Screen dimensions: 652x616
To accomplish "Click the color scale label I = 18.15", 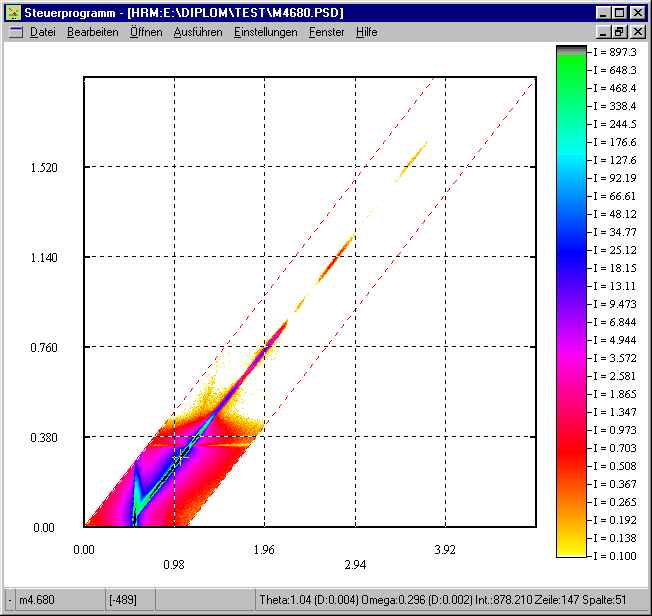I will 615,268.
